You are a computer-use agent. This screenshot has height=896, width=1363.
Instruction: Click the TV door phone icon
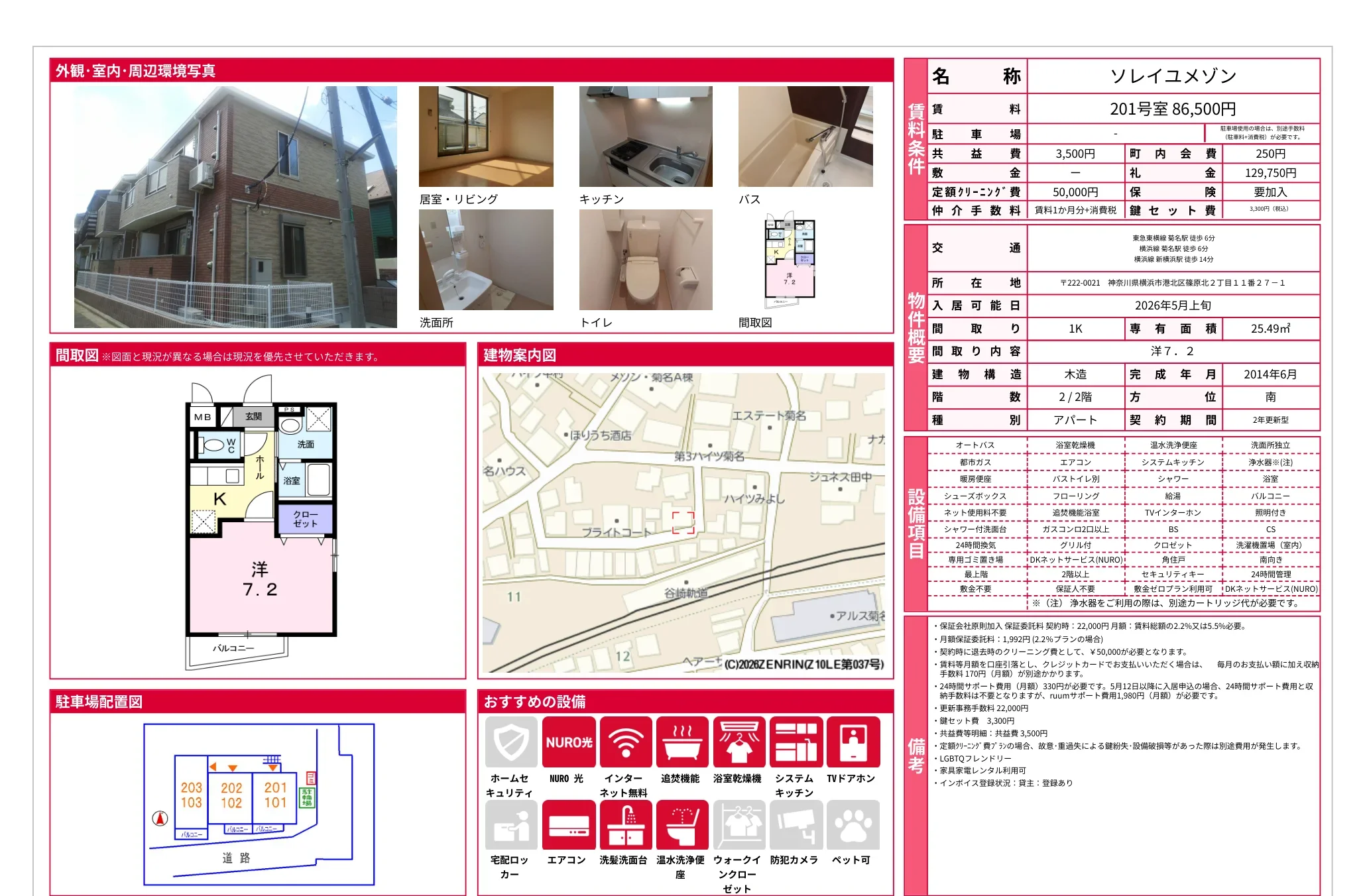pyautogui.click(x=853, y=742)
